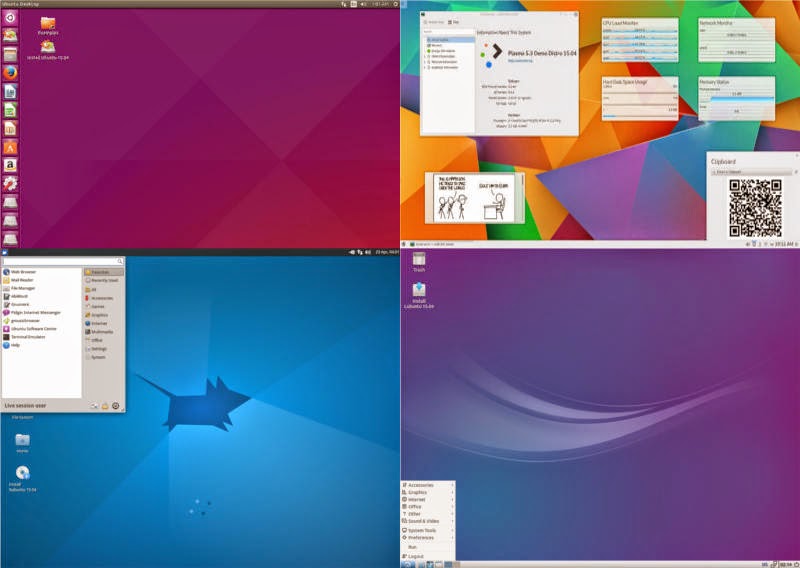Click the Lubuntu start menu button
This screenshot has width=800, height=568.
click(x=408, y=564)
